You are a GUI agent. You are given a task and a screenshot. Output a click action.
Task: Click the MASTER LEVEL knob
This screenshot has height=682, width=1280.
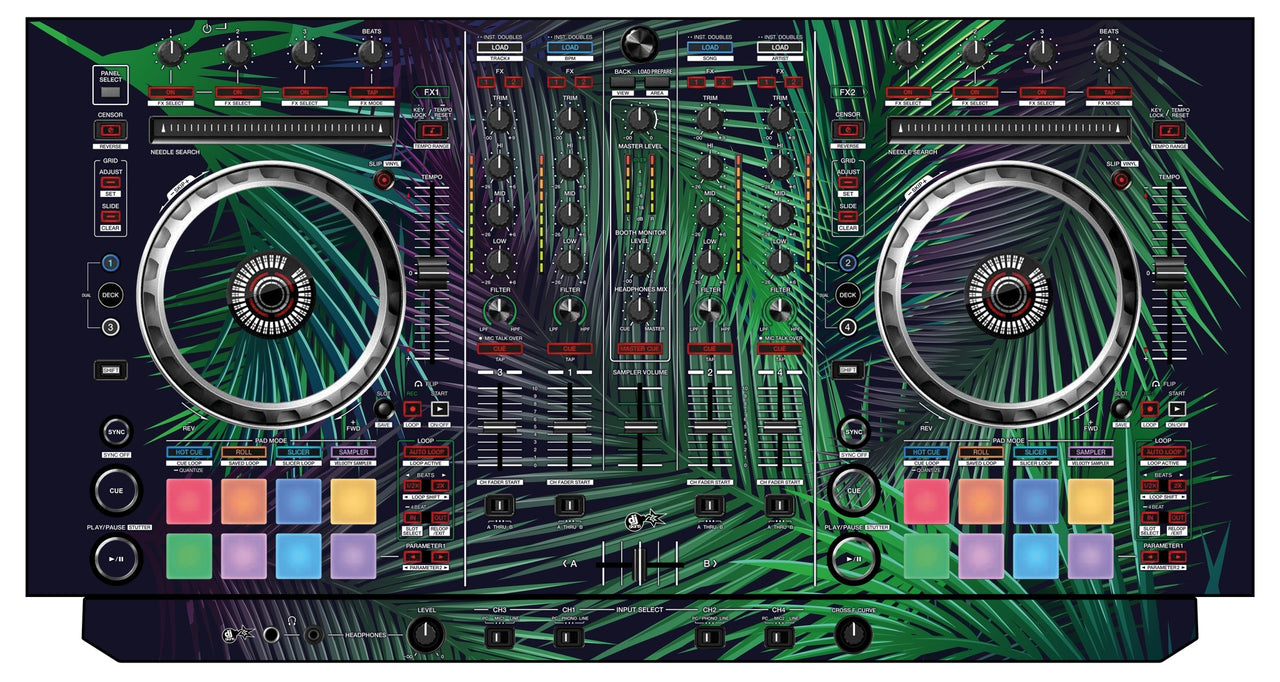(x=640, y=118)
